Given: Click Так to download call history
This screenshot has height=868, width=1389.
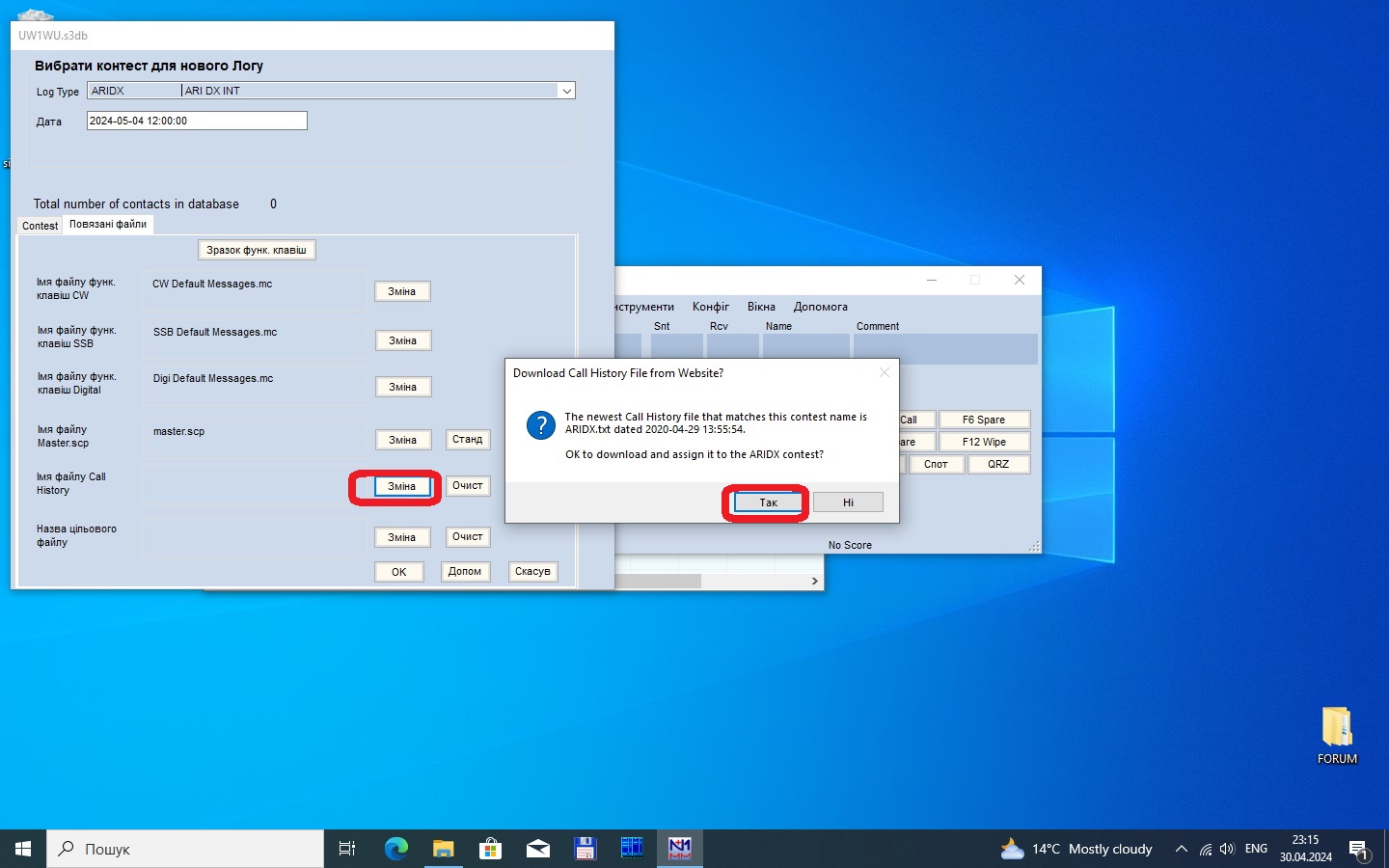Looking at the screenshot, I should (x=768, y=502).
